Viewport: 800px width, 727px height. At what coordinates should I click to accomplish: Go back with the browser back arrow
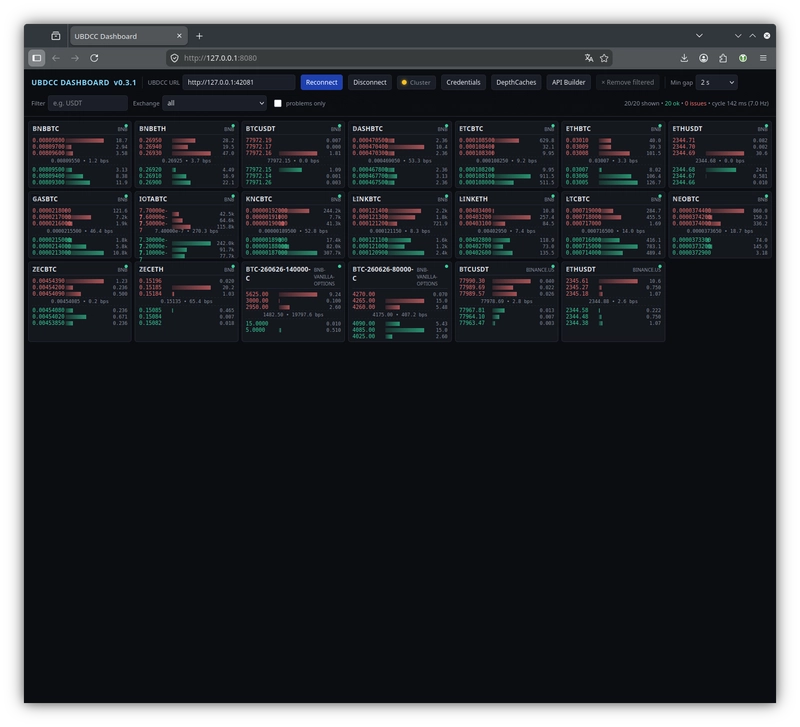(56, 58)
